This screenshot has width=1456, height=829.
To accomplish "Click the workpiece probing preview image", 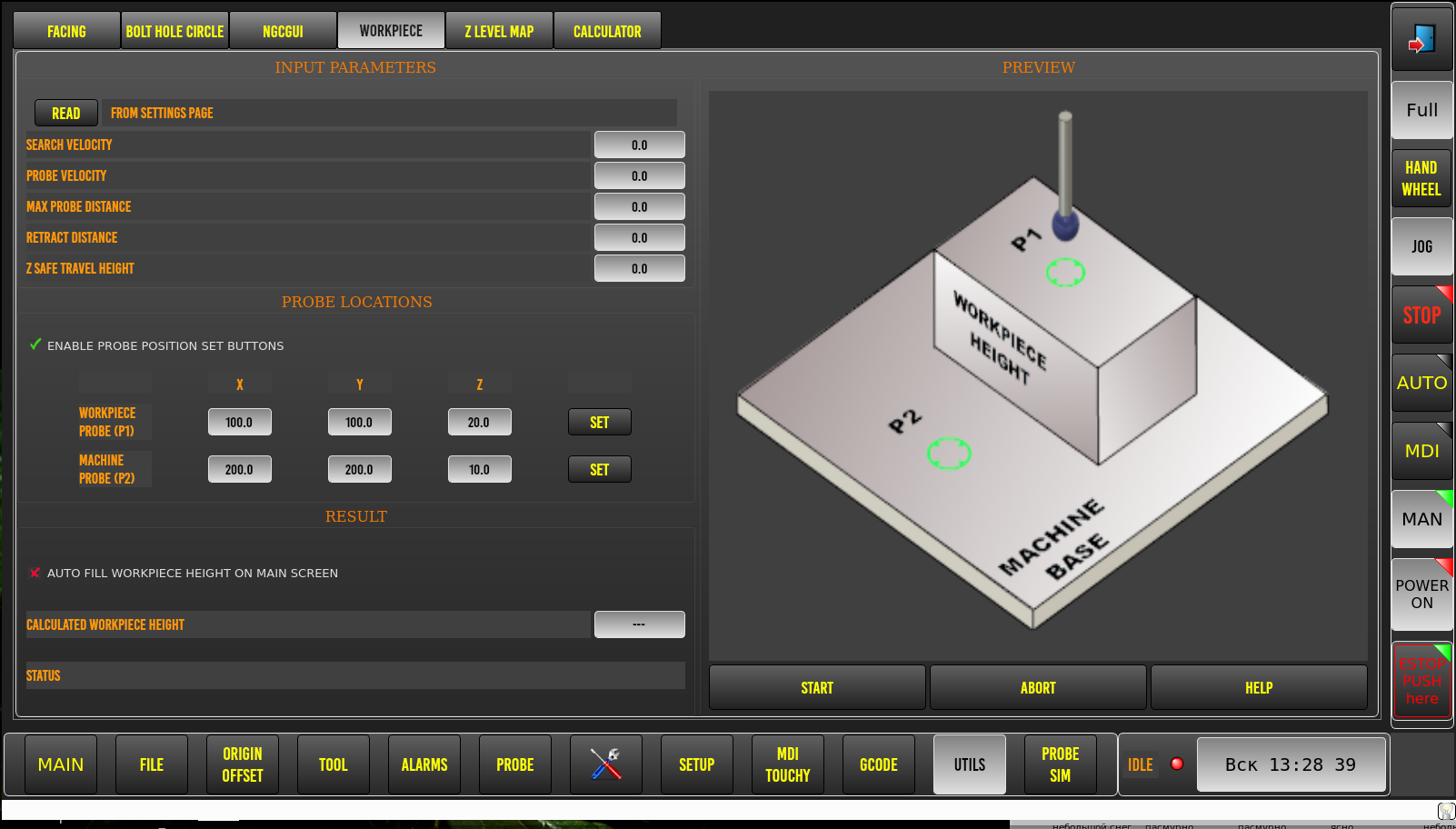I will [x=1038, y=375].
